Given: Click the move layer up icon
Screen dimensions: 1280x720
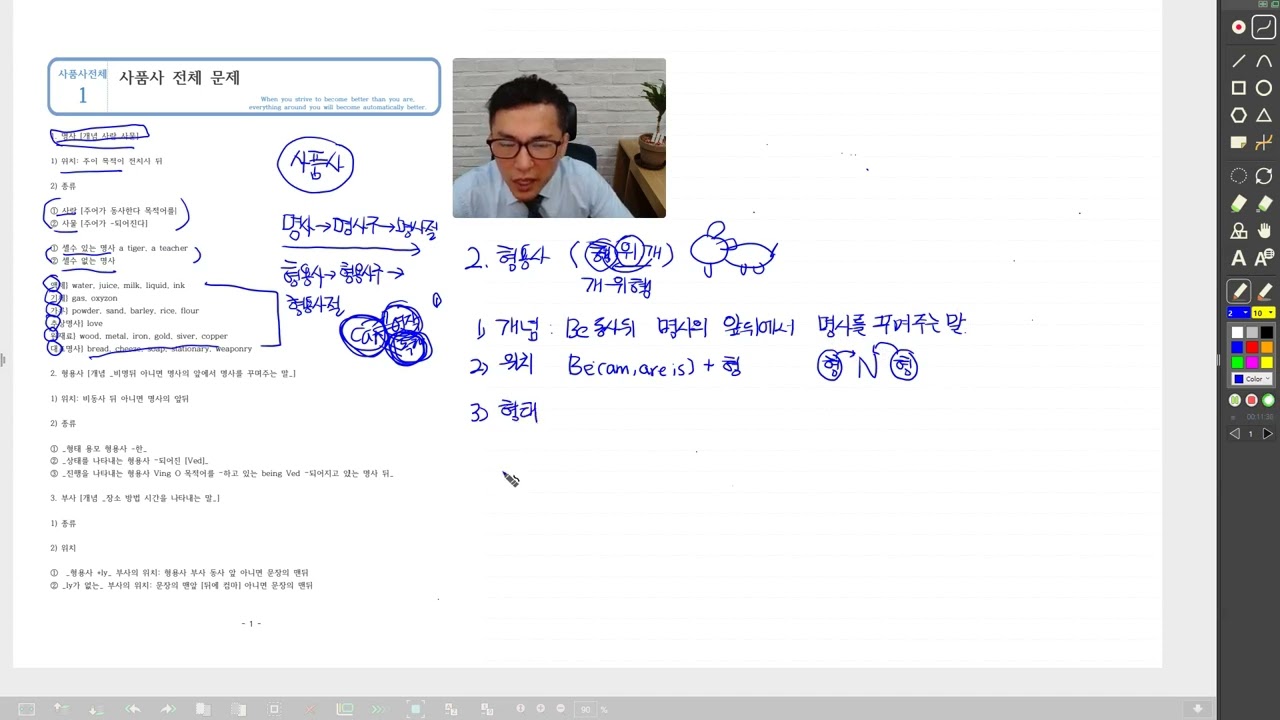Looking at the screenshot, I should pyautogui.click(x=61, y=709).
